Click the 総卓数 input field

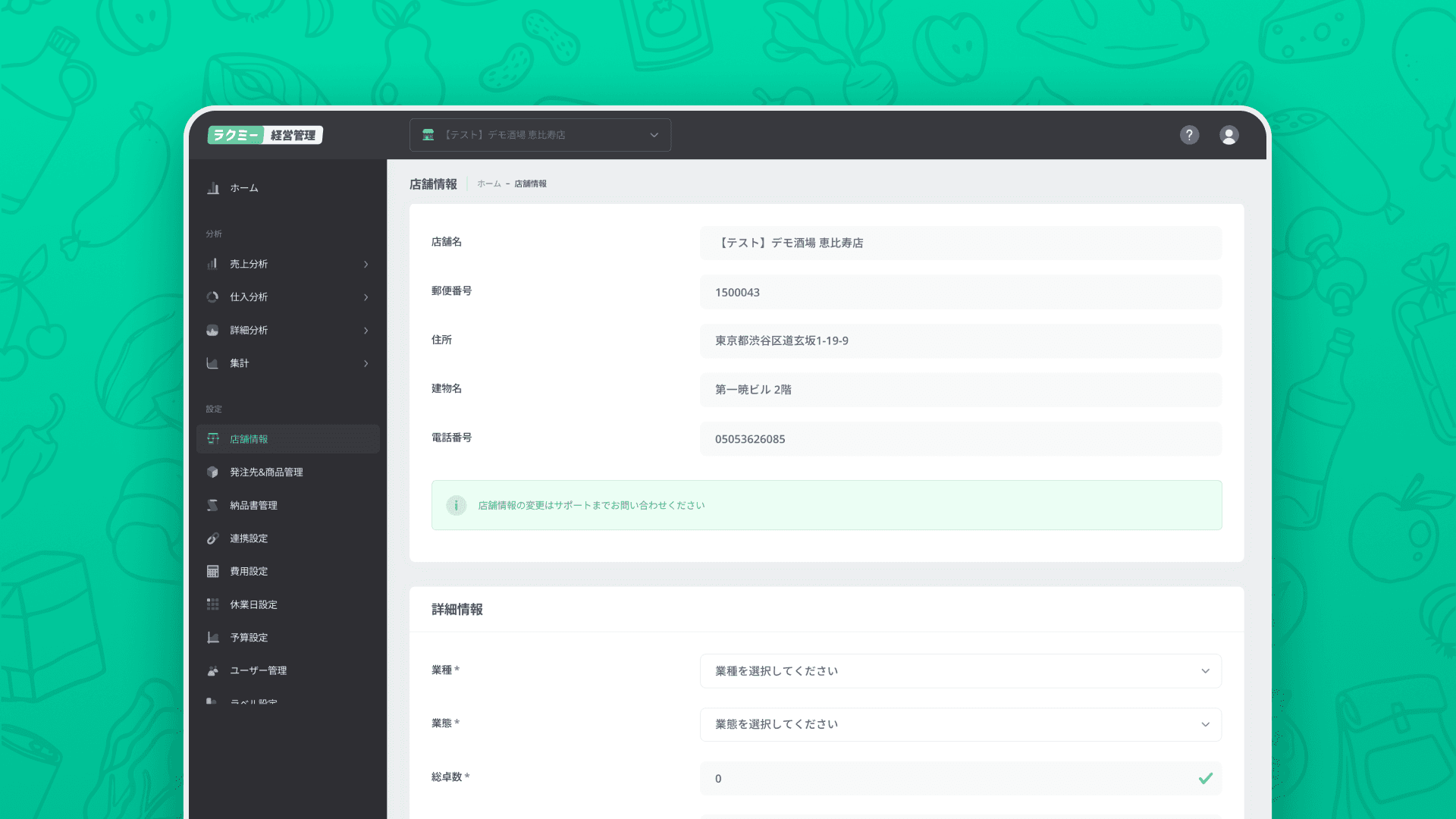[948, 779]
